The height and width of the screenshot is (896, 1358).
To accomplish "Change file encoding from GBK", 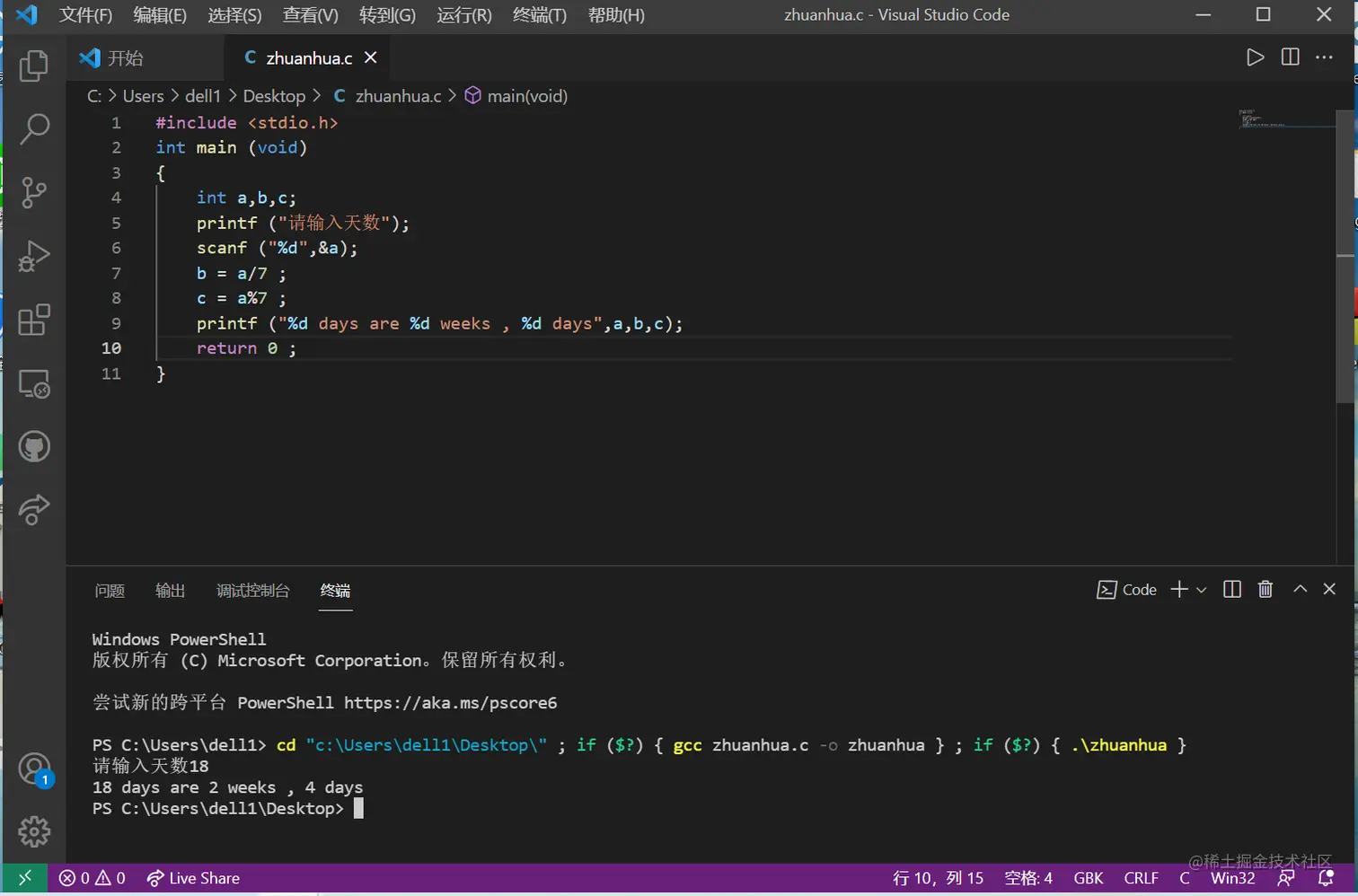I will (x=1089, y=878).
